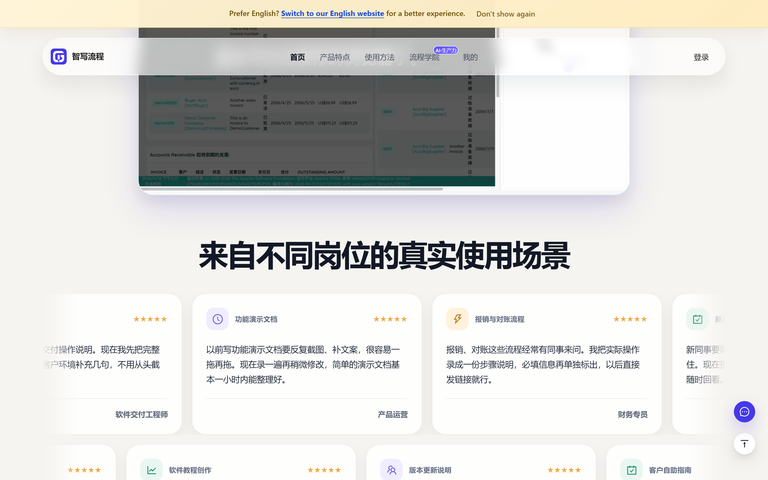768x480 pixels.
Task: Click the 财务专员 role label
Action: point(632,414)
